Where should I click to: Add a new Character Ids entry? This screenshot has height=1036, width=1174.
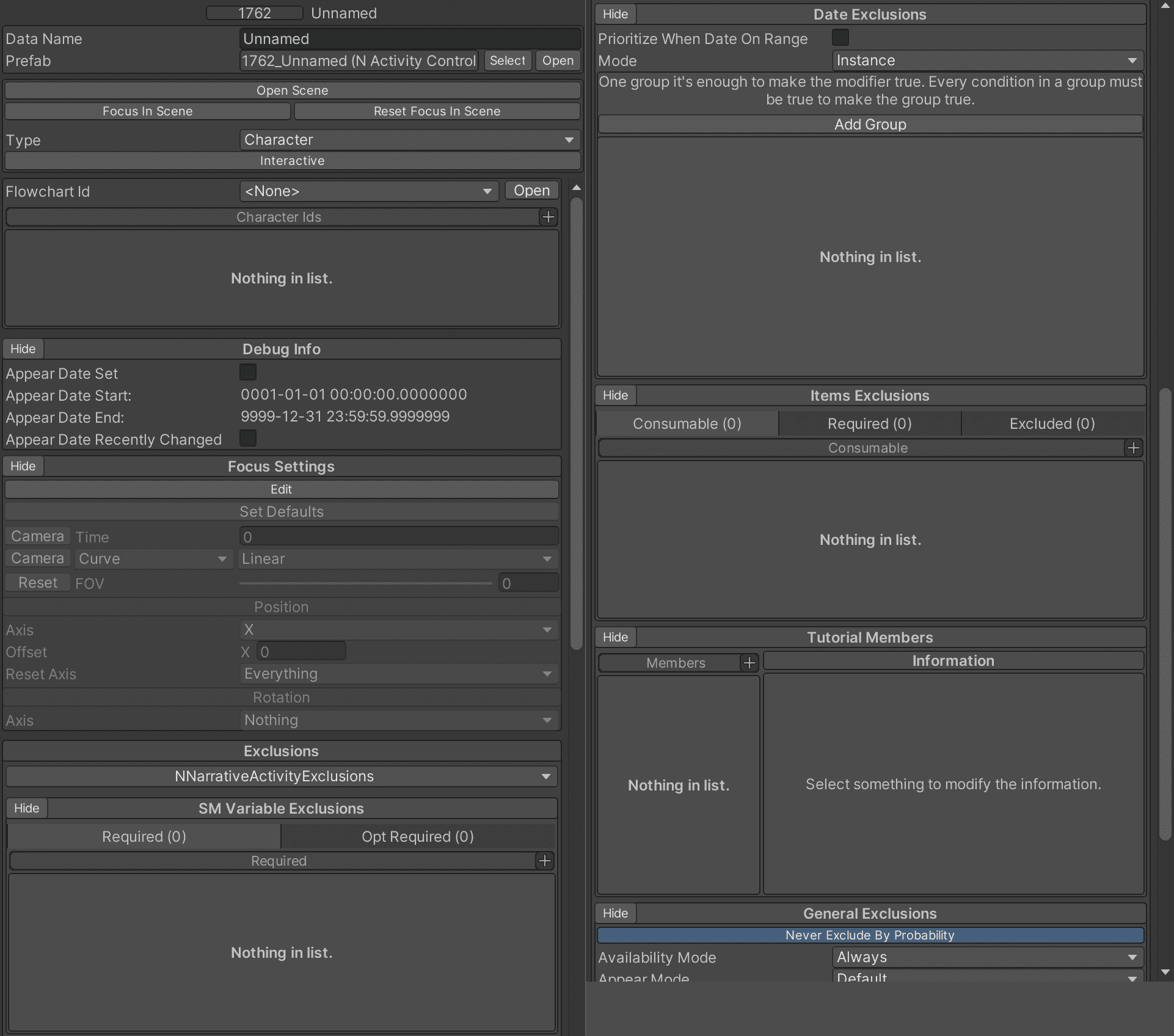548,217
